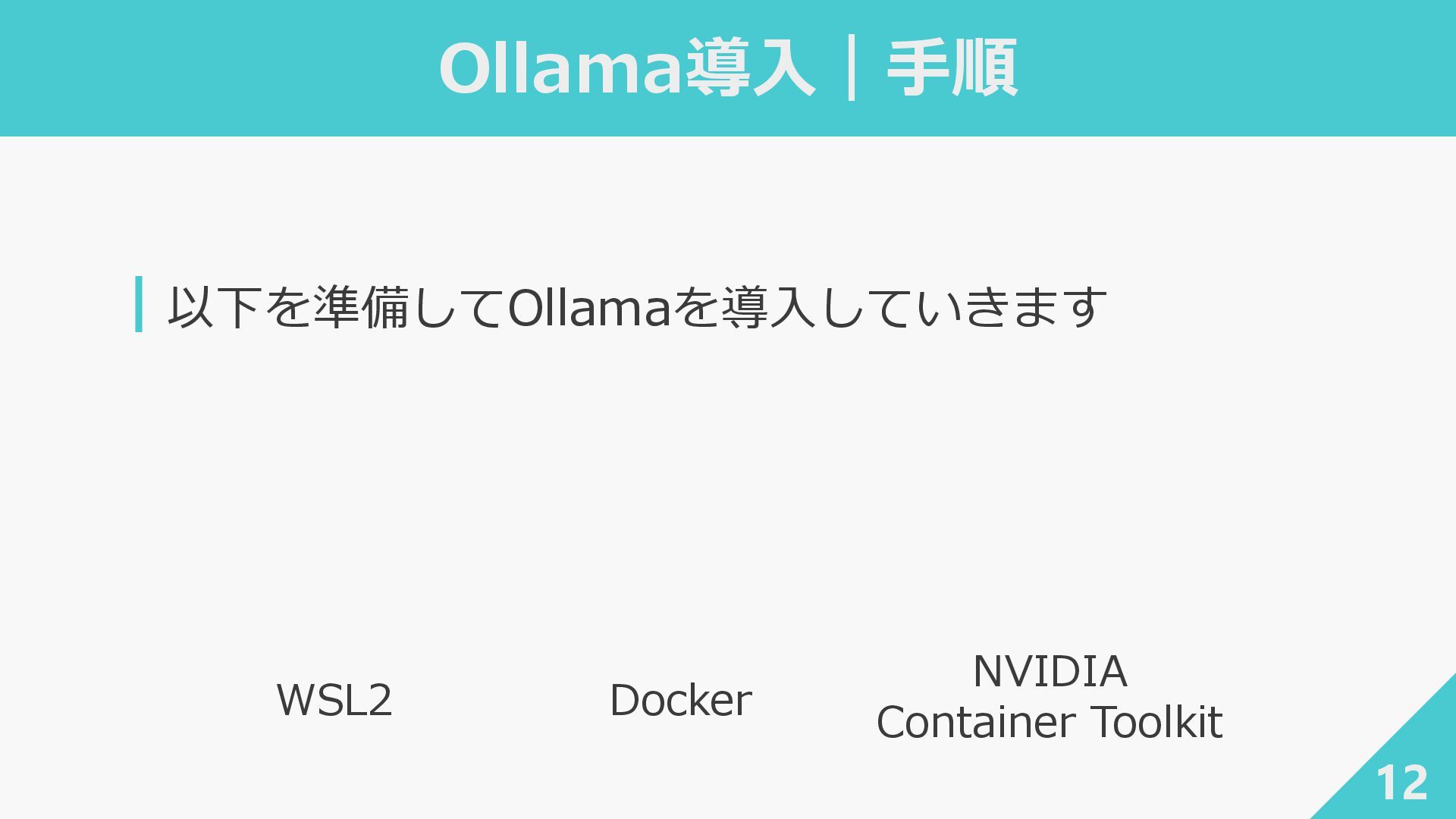Click the teal header banner right of the title

[1236, 68]
